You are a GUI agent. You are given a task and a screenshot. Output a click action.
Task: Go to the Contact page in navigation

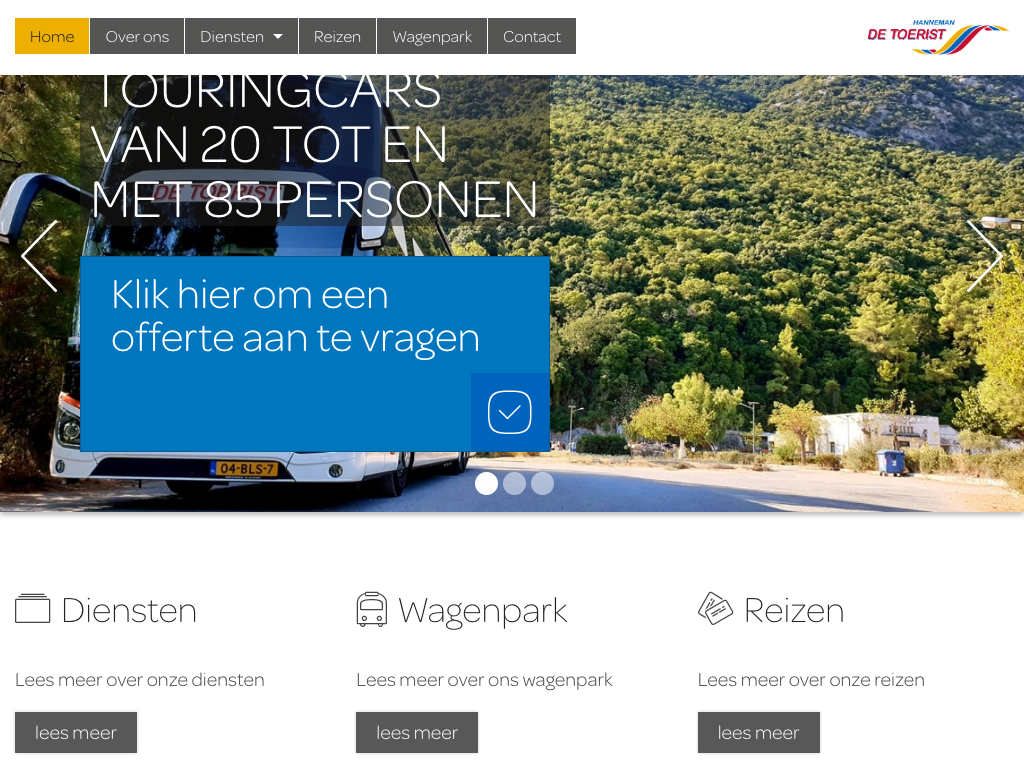pos(532,37)
